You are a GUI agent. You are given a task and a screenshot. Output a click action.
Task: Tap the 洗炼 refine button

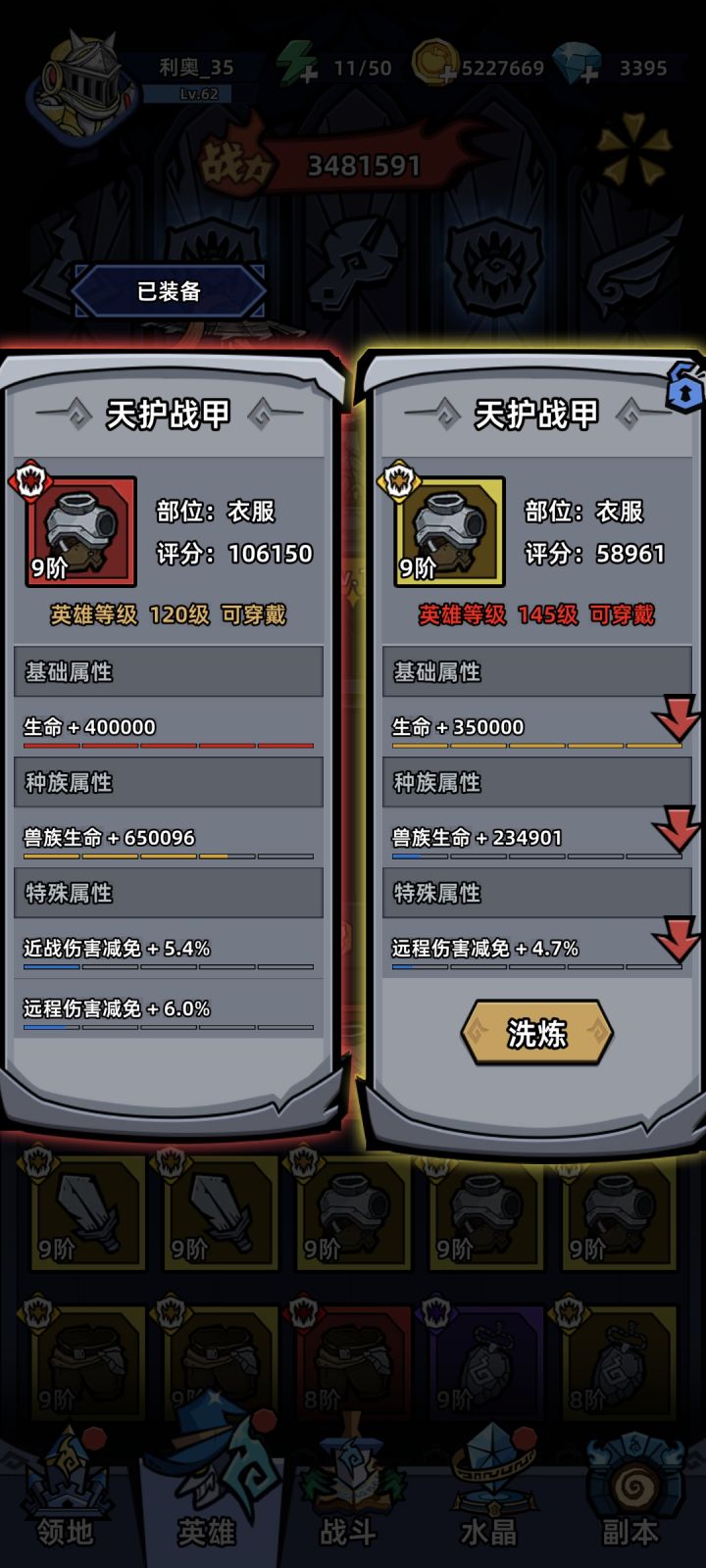coord(536,1032)
